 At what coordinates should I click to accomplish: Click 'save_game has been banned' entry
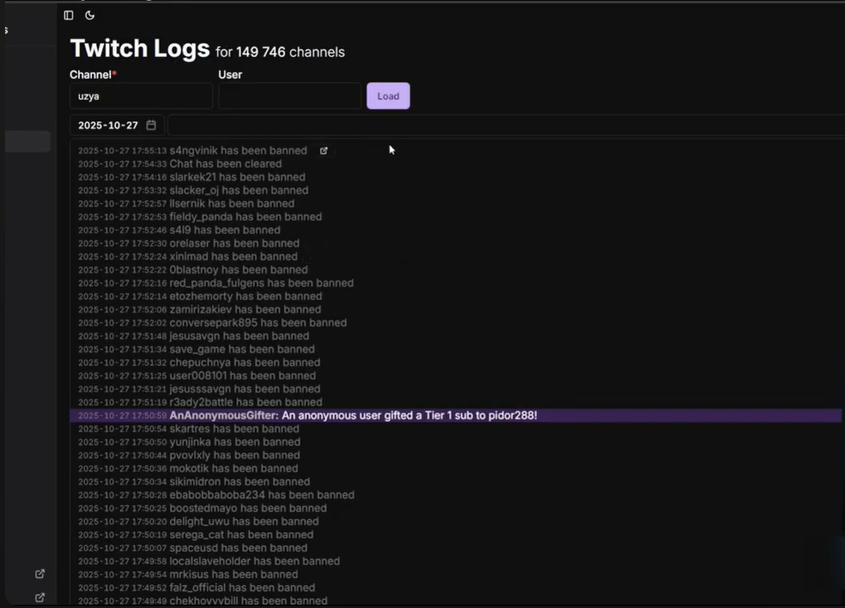pos(242,349)
